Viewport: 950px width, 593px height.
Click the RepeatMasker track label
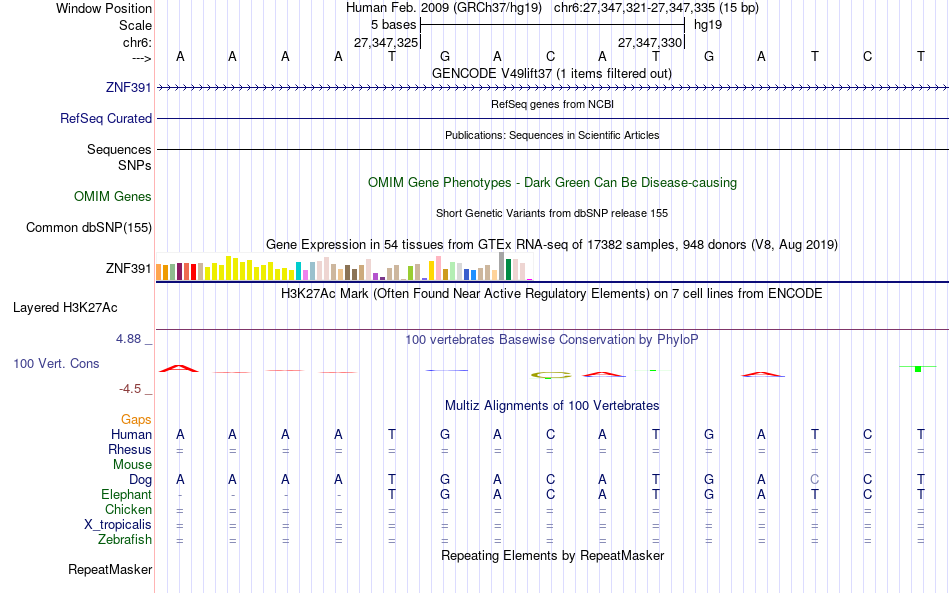point(110,569)
